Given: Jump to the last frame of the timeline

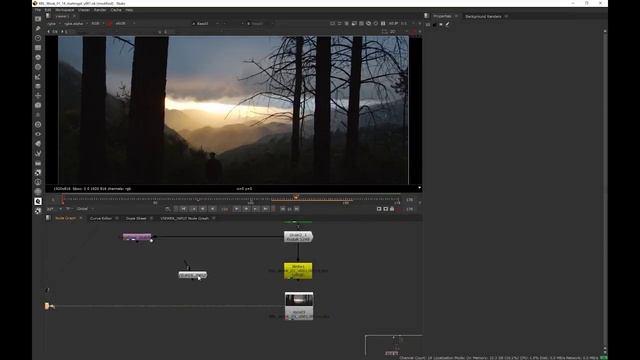Looking at the screenshot, I should click(266, 209).
